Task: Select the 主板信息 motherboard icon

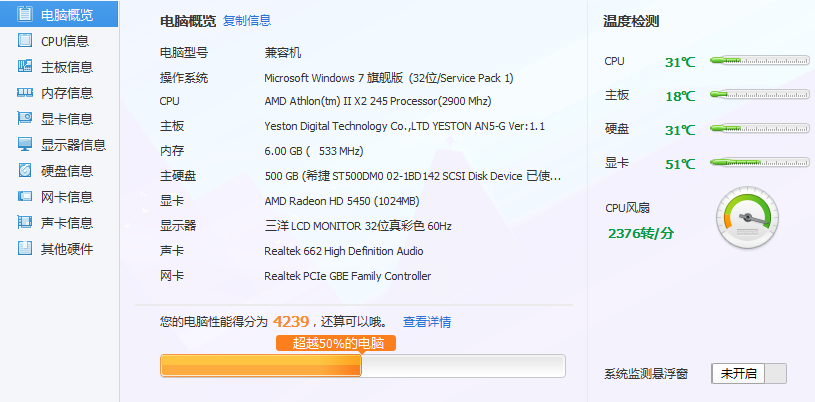Action: [x=24, y=66]
